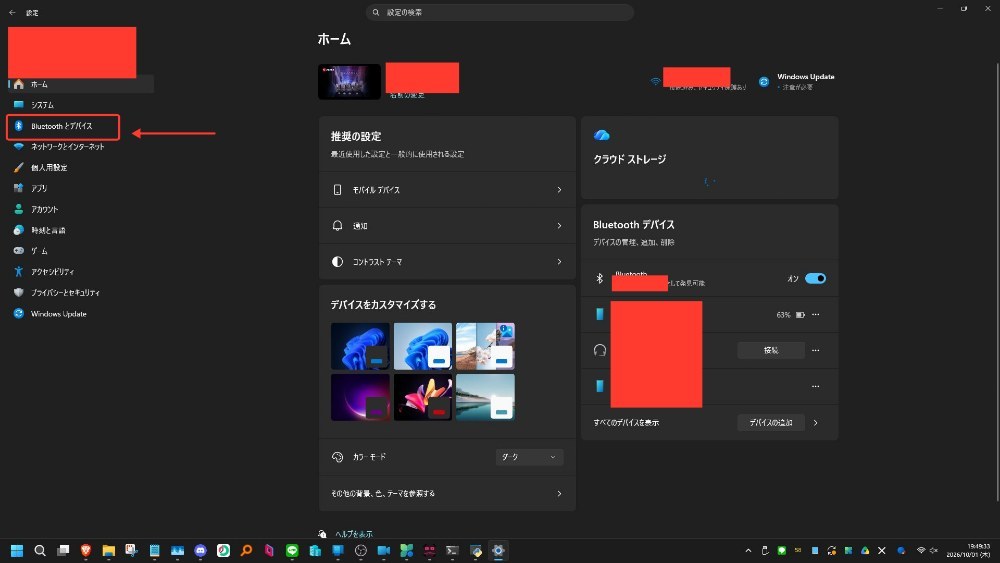The width and height of the screenshot is (1000, 563).
Task: Click the cloud storage OneDrive icon
Action: coord(601,135)
